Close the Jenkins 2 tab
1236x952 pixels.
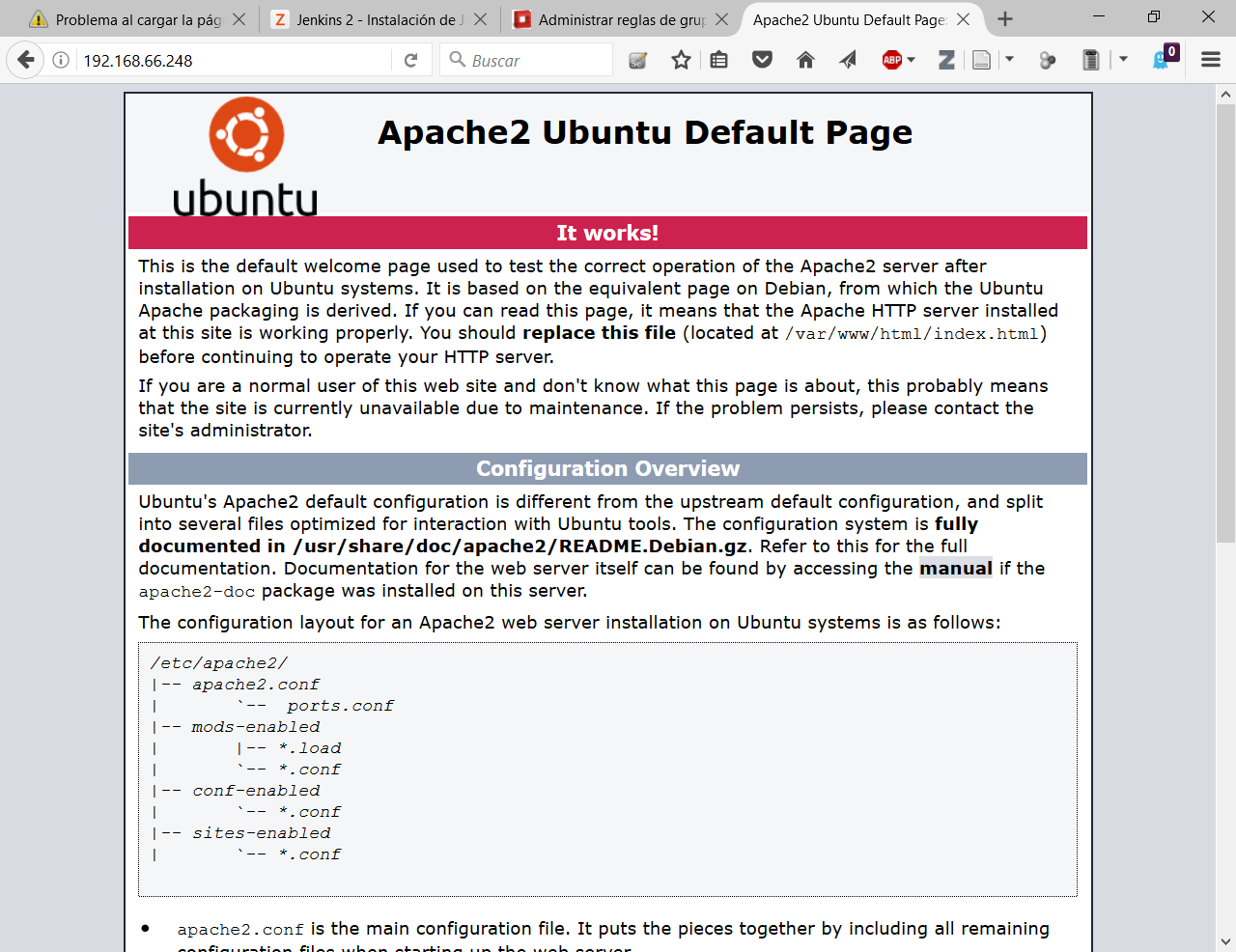coord(480,19)
